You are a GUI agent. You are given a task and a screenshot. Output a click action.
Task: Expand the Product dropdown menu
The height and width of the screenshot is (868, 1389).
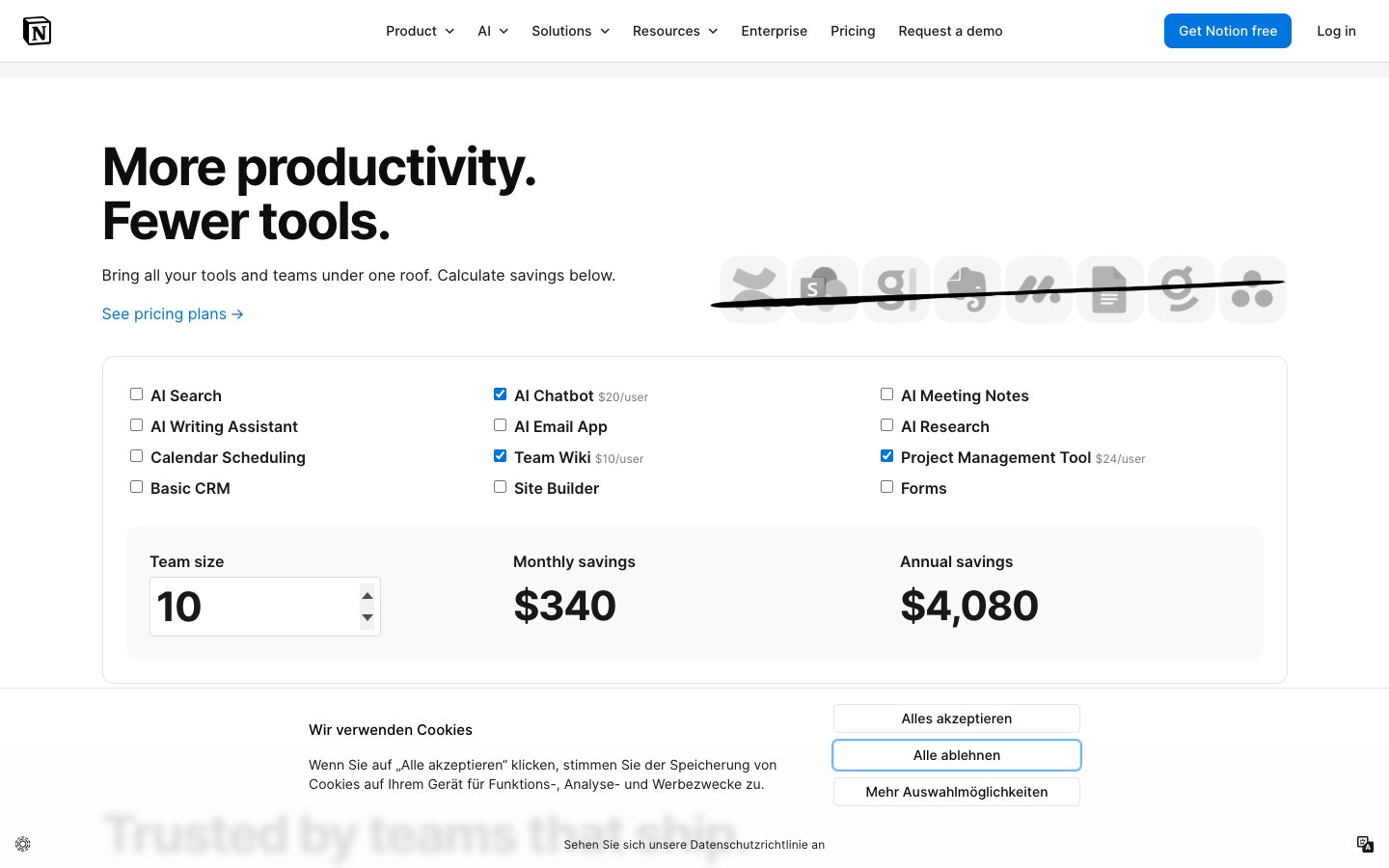(420, 31)
